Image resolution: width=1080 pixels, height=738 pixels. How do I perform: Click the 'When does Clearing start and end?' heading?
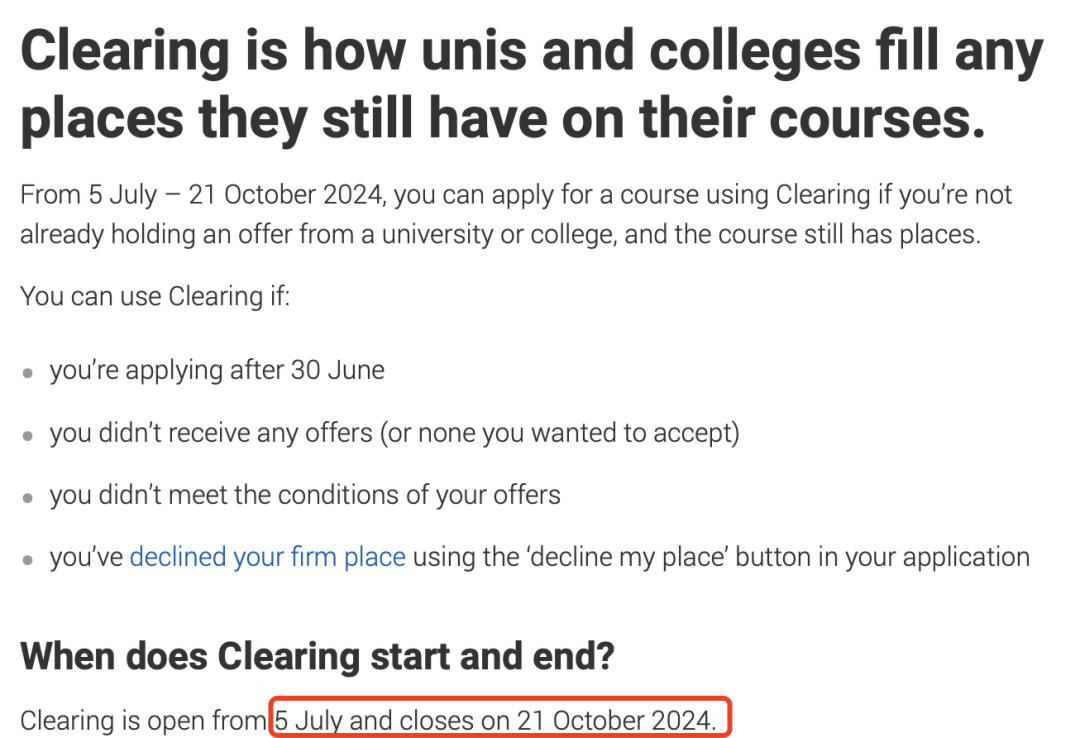(317, 656)
